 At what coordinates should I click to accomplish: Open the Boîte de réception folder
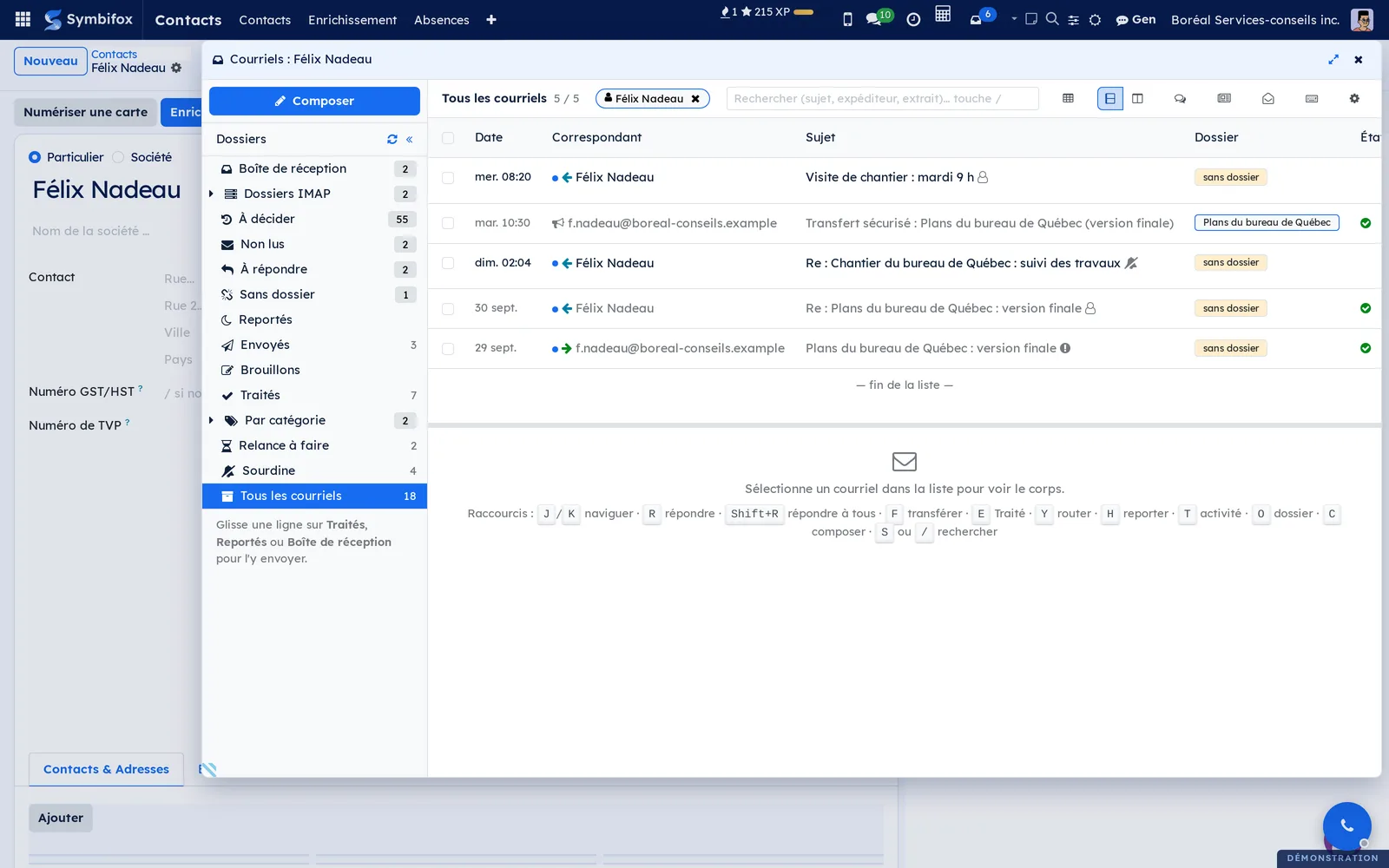pyautogui.click(x=314, y=168)
